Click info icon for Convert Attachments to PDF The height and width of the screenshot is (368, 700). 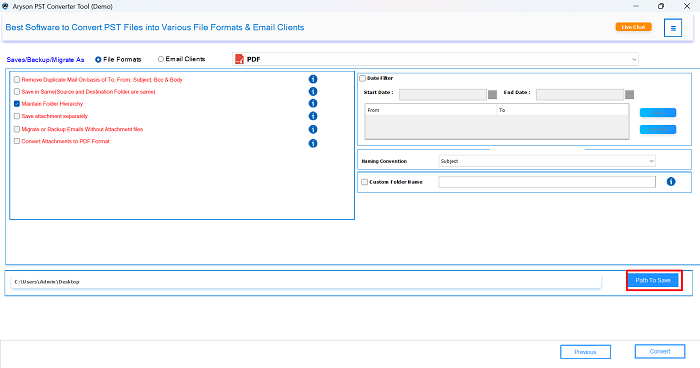click(313, 143)
